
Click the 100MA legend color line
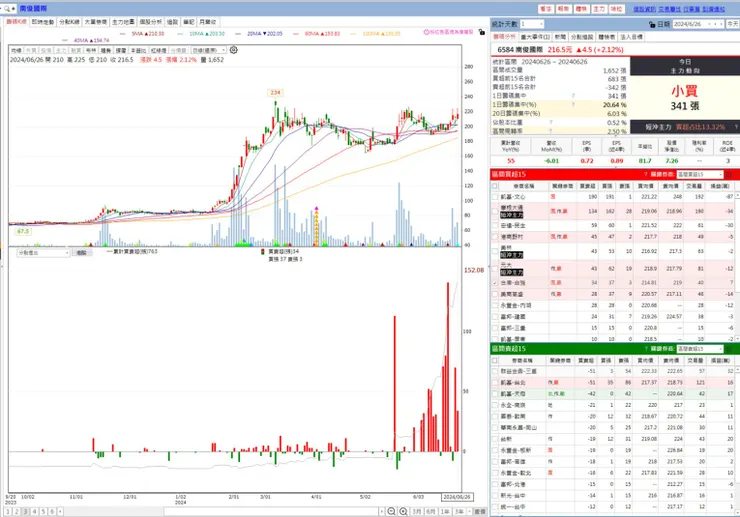pyautogui.click(x=354, y=34)
